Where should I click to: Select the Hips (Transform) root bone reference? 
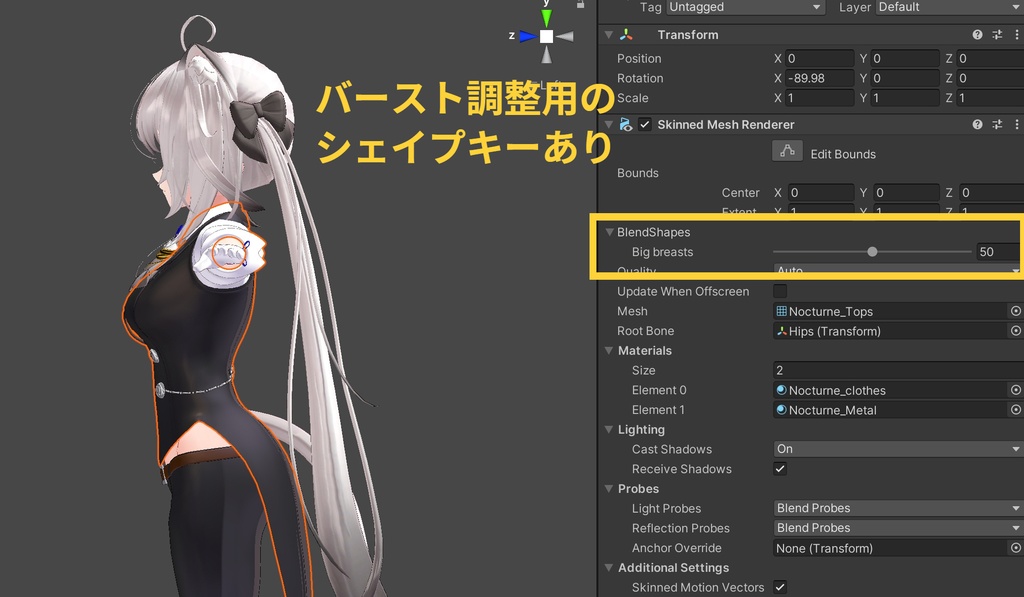click(x=891, y=331)
